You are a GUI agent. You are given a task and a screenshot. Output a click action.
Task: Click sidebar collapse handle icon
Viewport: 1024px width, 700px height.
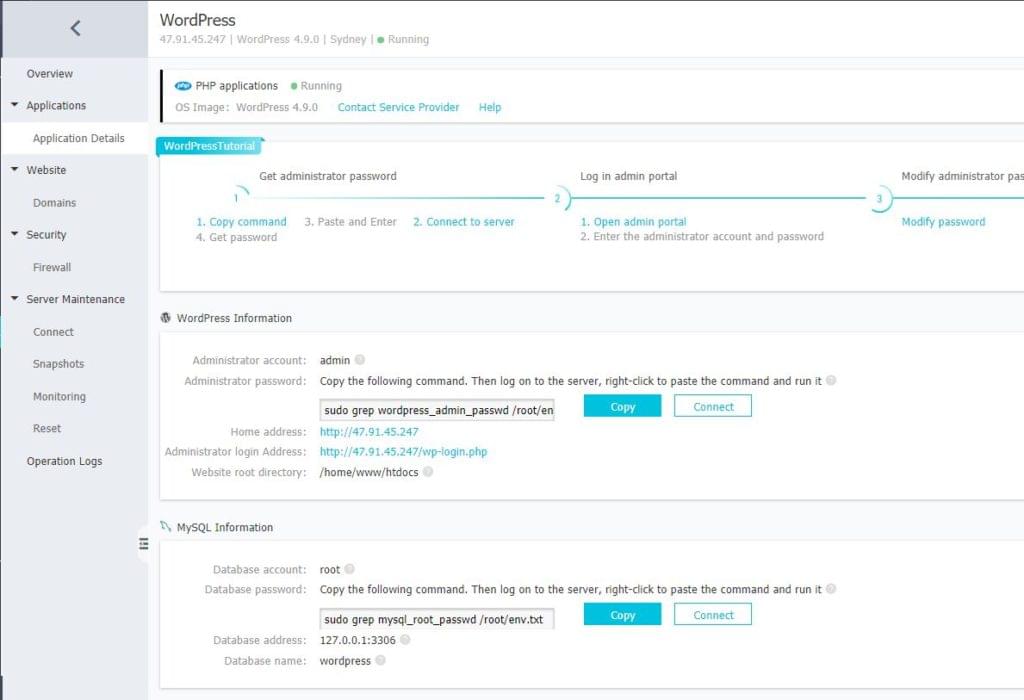(x=143, y=543)
